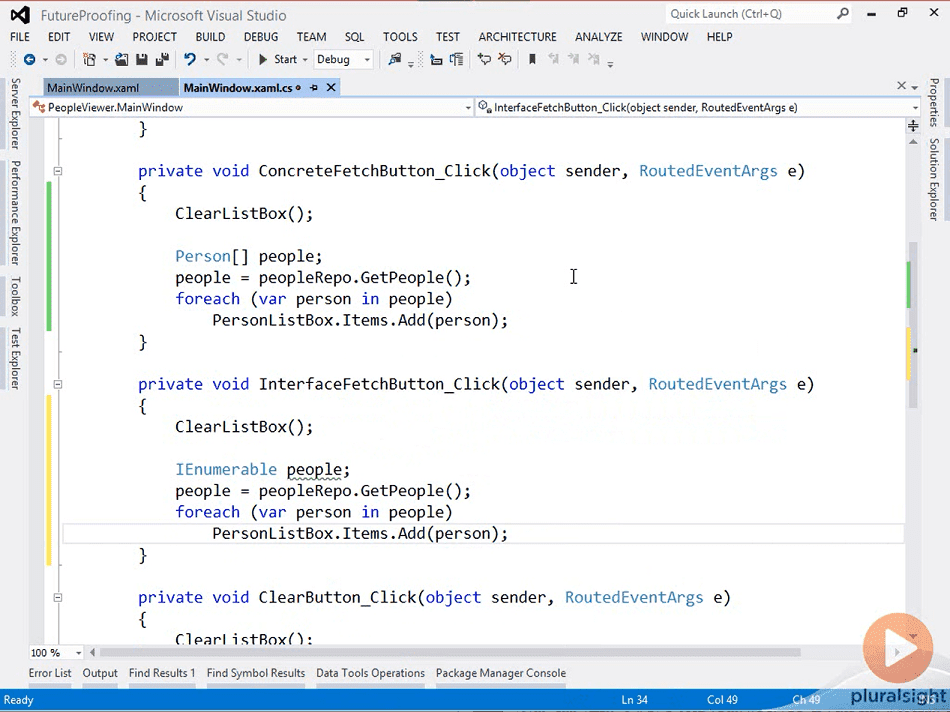Expand the Test Explorer side panel
Viewport: 950px width, 712px height.
(x=15, y=358)
